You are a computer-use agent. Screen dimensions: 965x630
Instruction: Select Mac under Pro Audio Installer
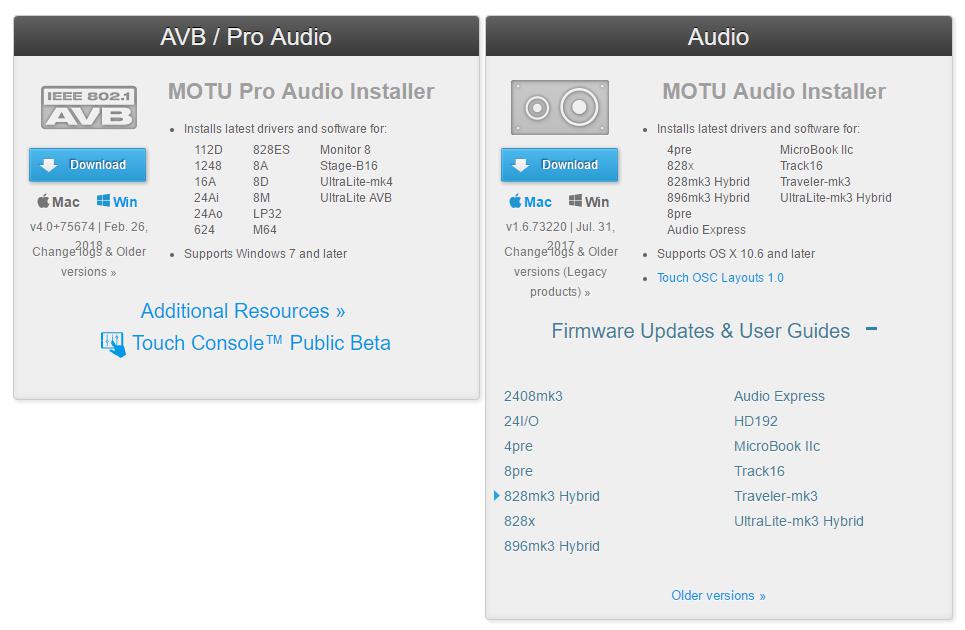pyautogui.click(x=58, y=202)
